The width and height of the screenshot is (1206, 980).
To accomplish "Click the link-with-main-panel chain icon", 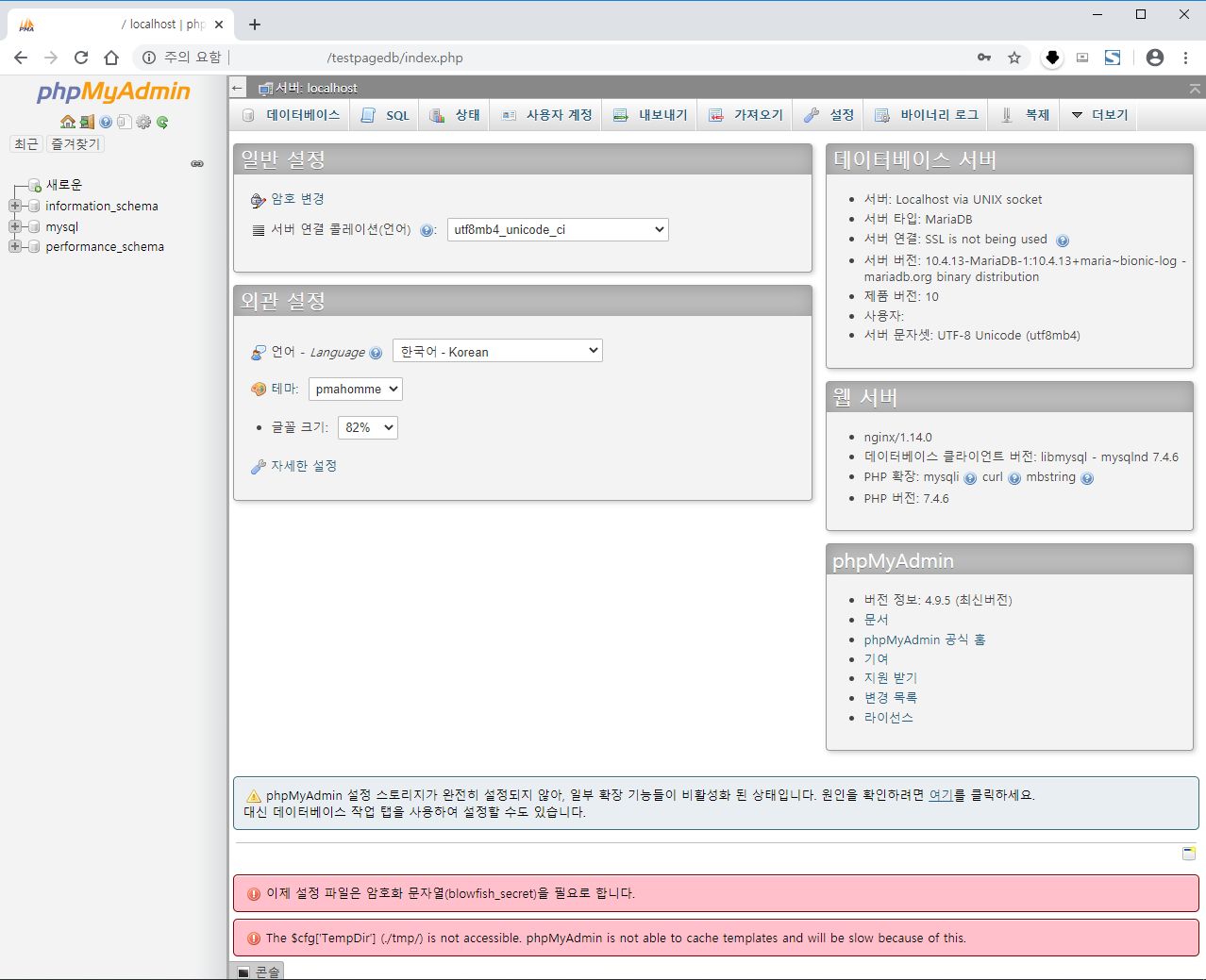I will (x=197, y=163).
